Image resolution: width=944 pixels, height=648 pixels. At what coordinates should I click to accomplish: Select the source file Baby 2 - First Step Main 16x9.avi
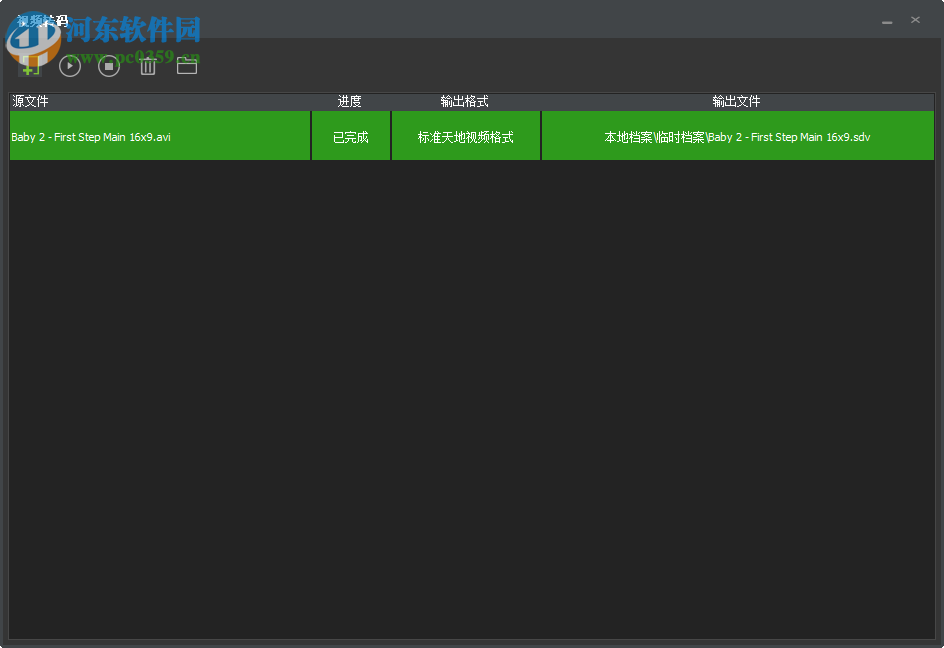coord(160,137)
